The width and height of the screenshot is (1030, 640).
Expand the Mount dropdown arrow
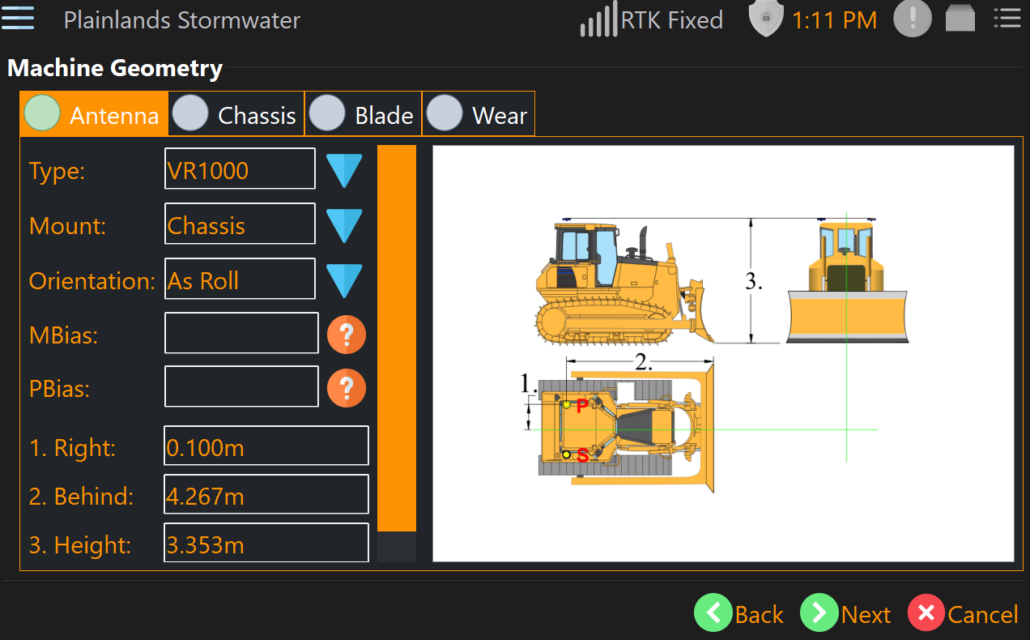[x=344, y=226]
